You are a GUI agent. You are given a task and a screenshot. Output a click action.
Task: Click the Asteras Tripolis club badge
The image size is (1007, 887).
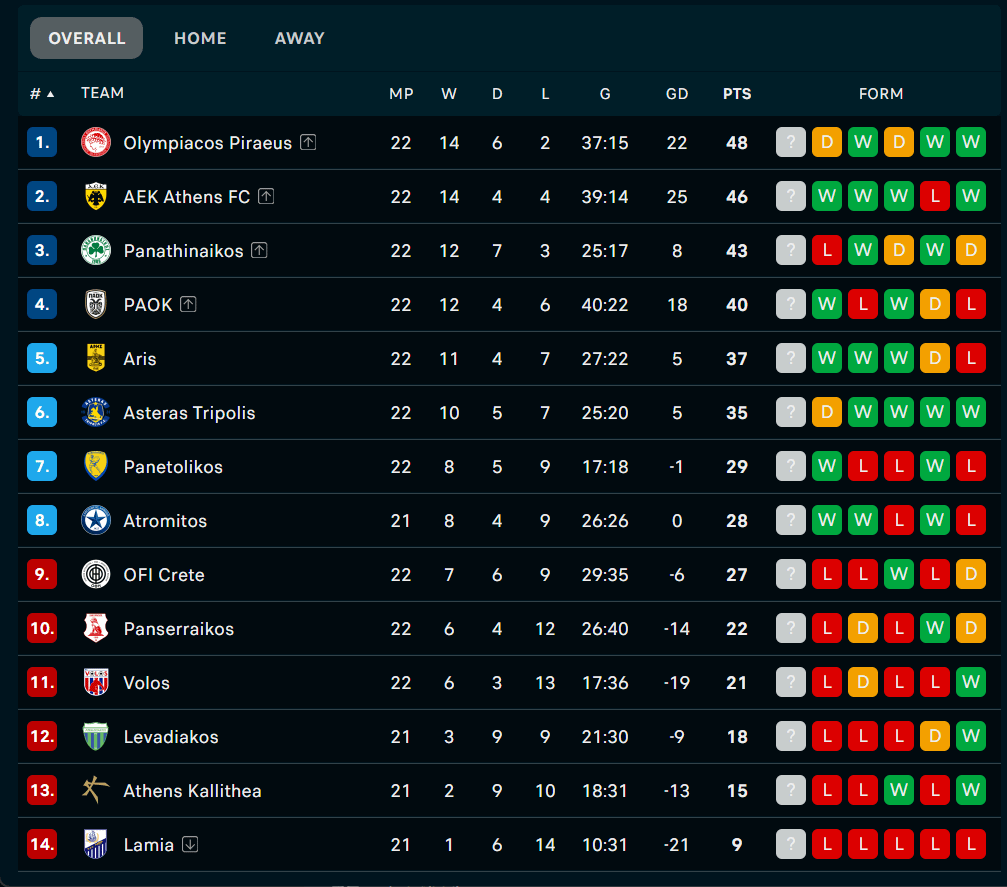96,412
